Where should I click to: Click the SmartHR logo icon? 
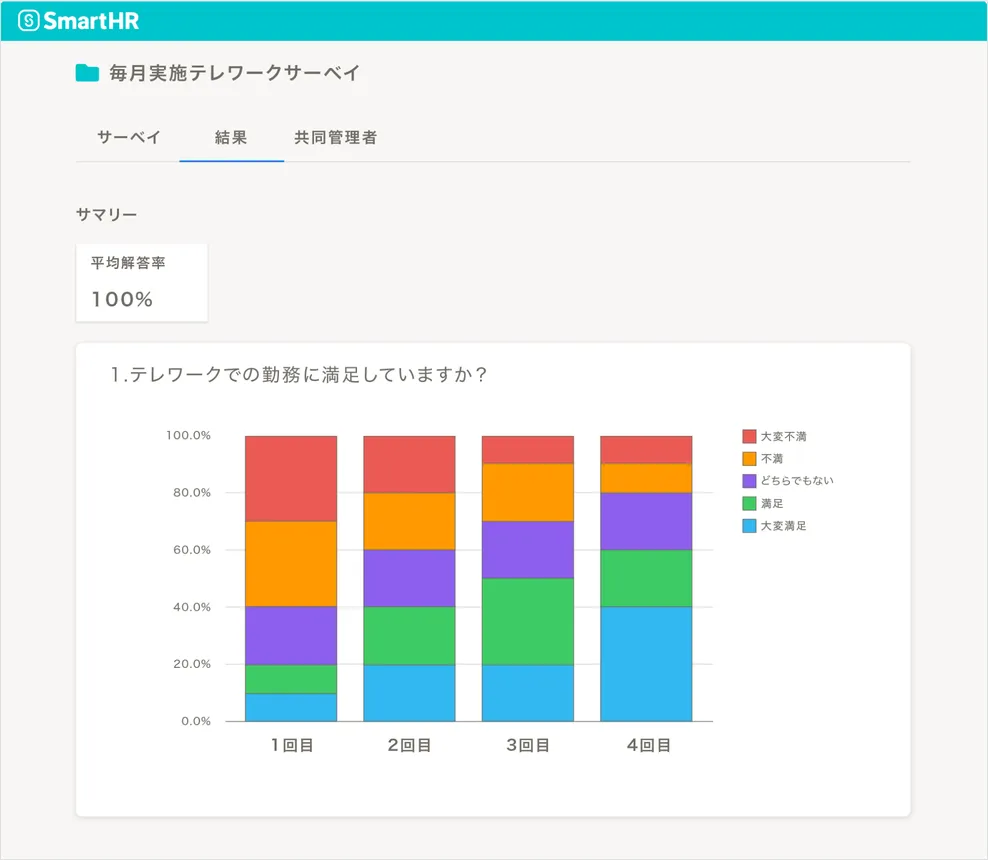tap(28, 19)
